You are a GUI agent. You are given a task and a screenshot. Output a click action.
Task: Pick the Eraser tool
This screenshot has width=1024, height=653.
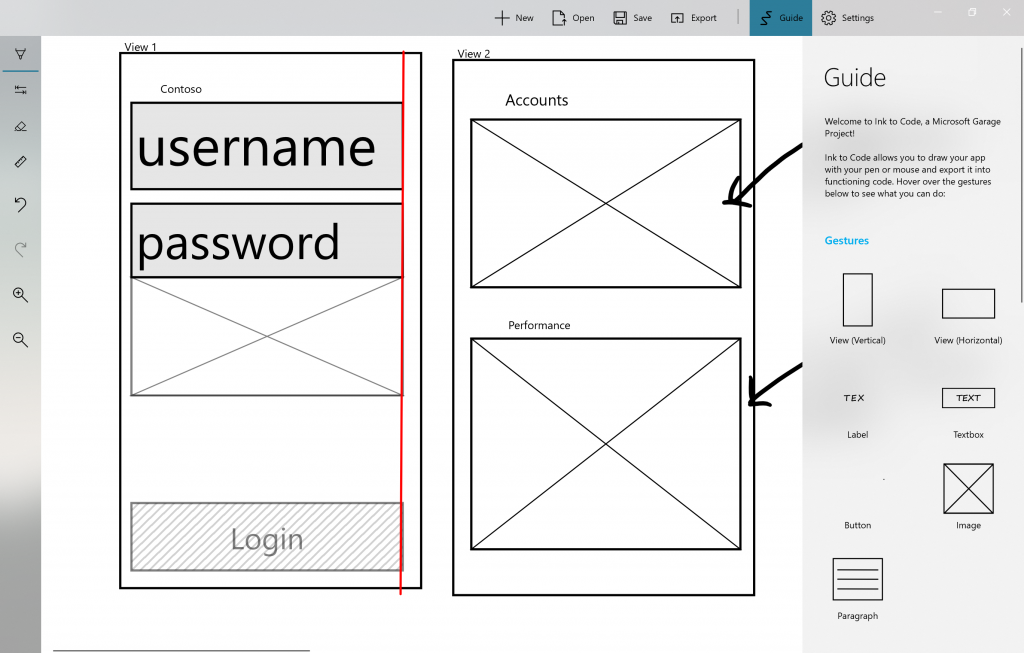[x=20, y=126]
